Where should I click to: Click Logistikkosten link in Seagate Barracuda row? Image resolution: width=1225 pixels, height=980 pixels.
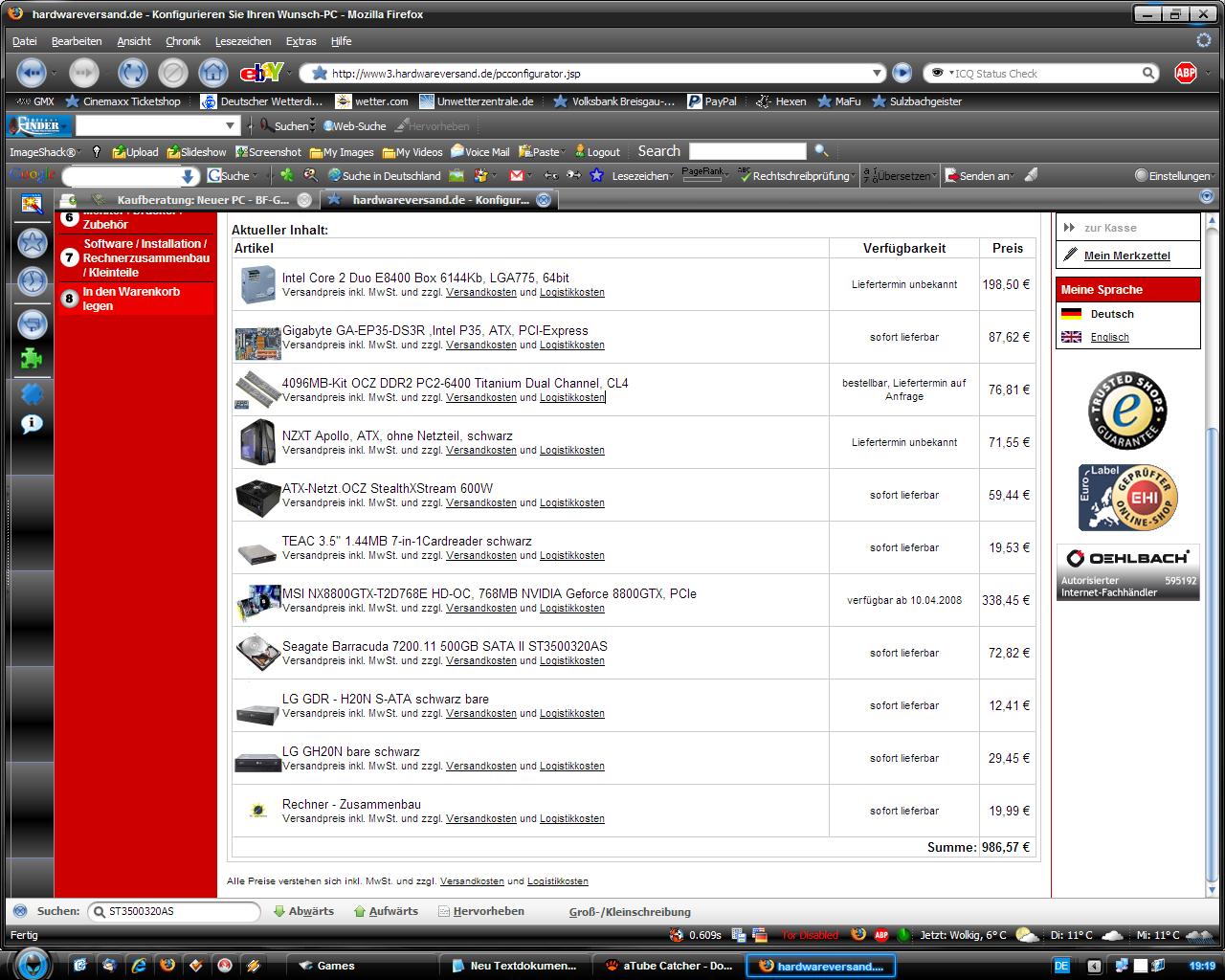pos(571,660)
